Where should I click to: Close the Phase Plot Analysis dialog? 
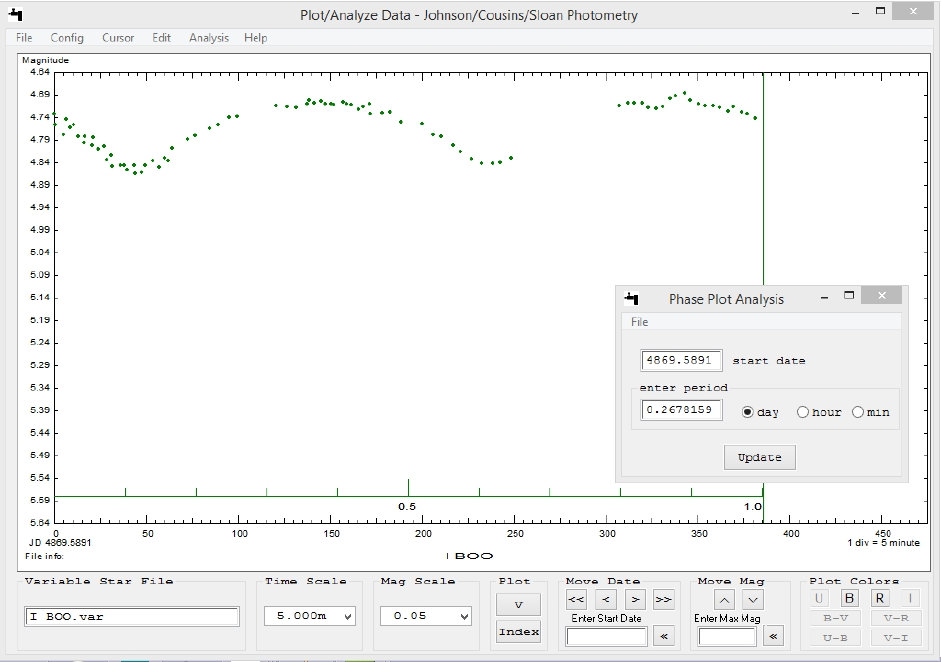click(x=882, y=295)
